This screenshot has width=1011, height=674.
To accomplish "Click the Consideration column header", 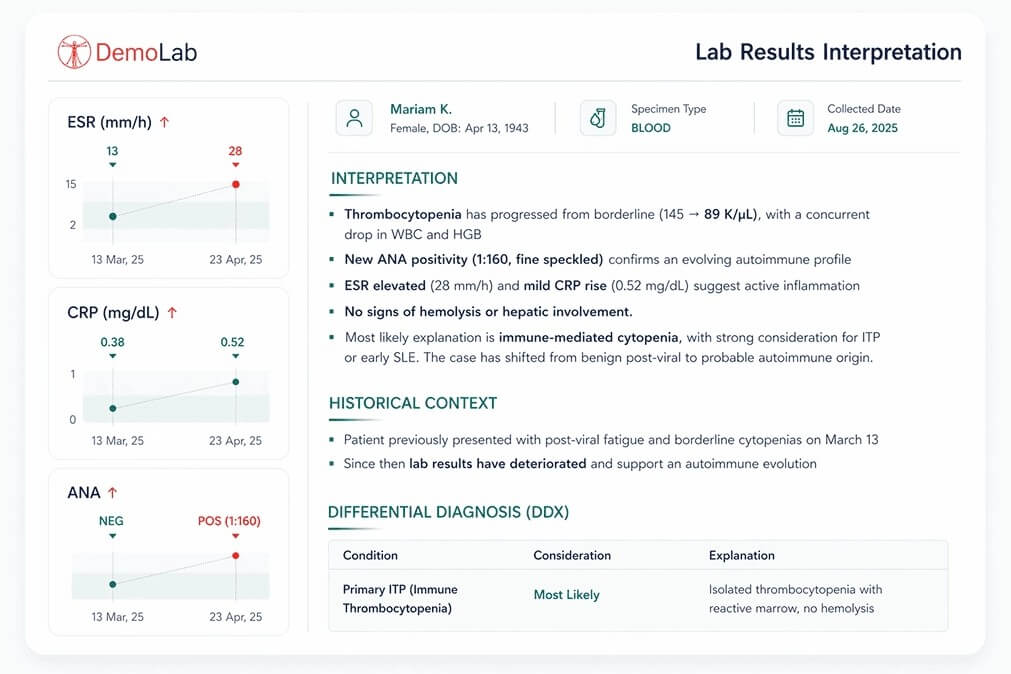I will pos(572,555).
